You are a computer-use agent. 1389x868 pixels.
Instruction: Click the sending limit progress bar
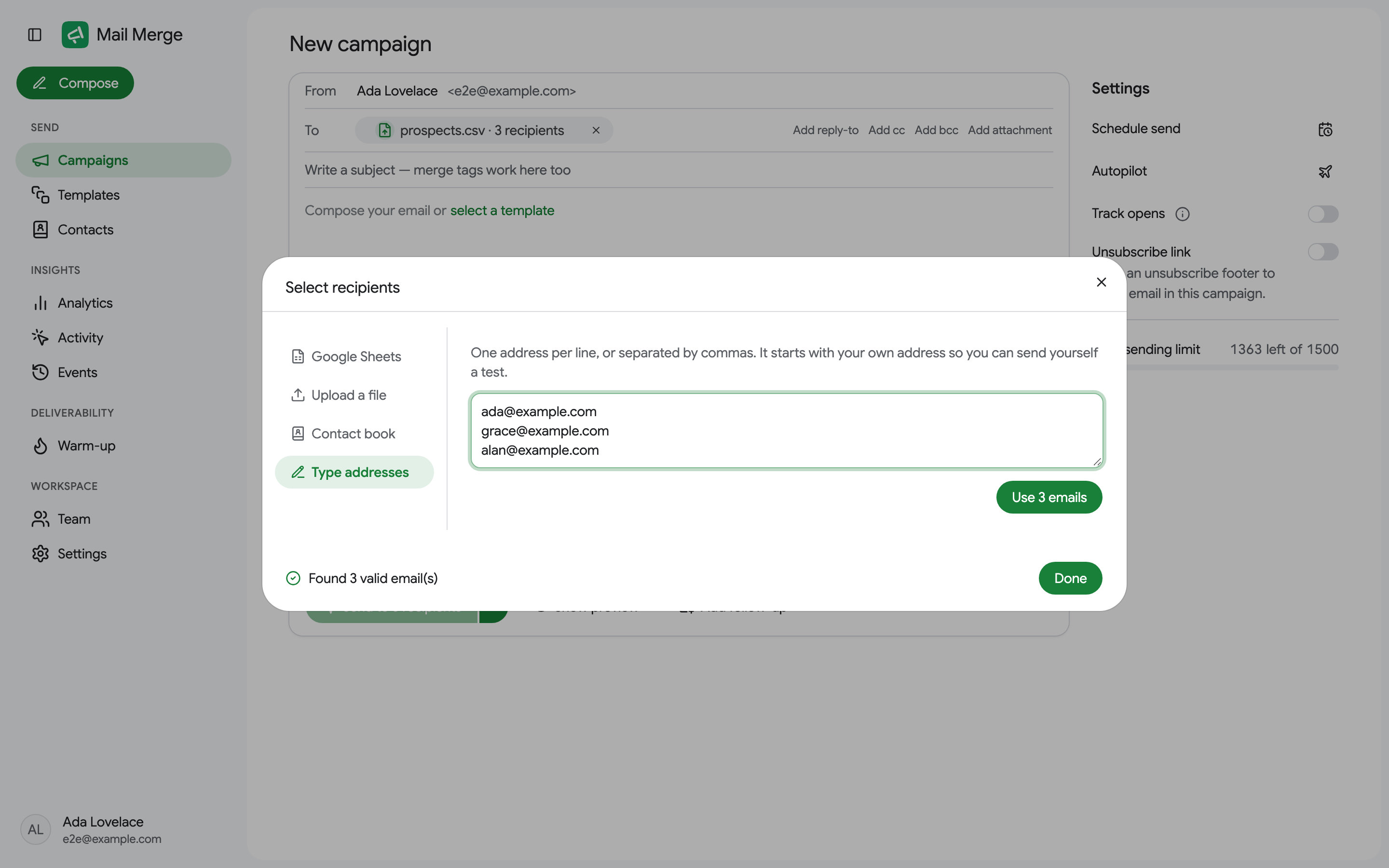pyautogui.click(x=1232, y=367)
